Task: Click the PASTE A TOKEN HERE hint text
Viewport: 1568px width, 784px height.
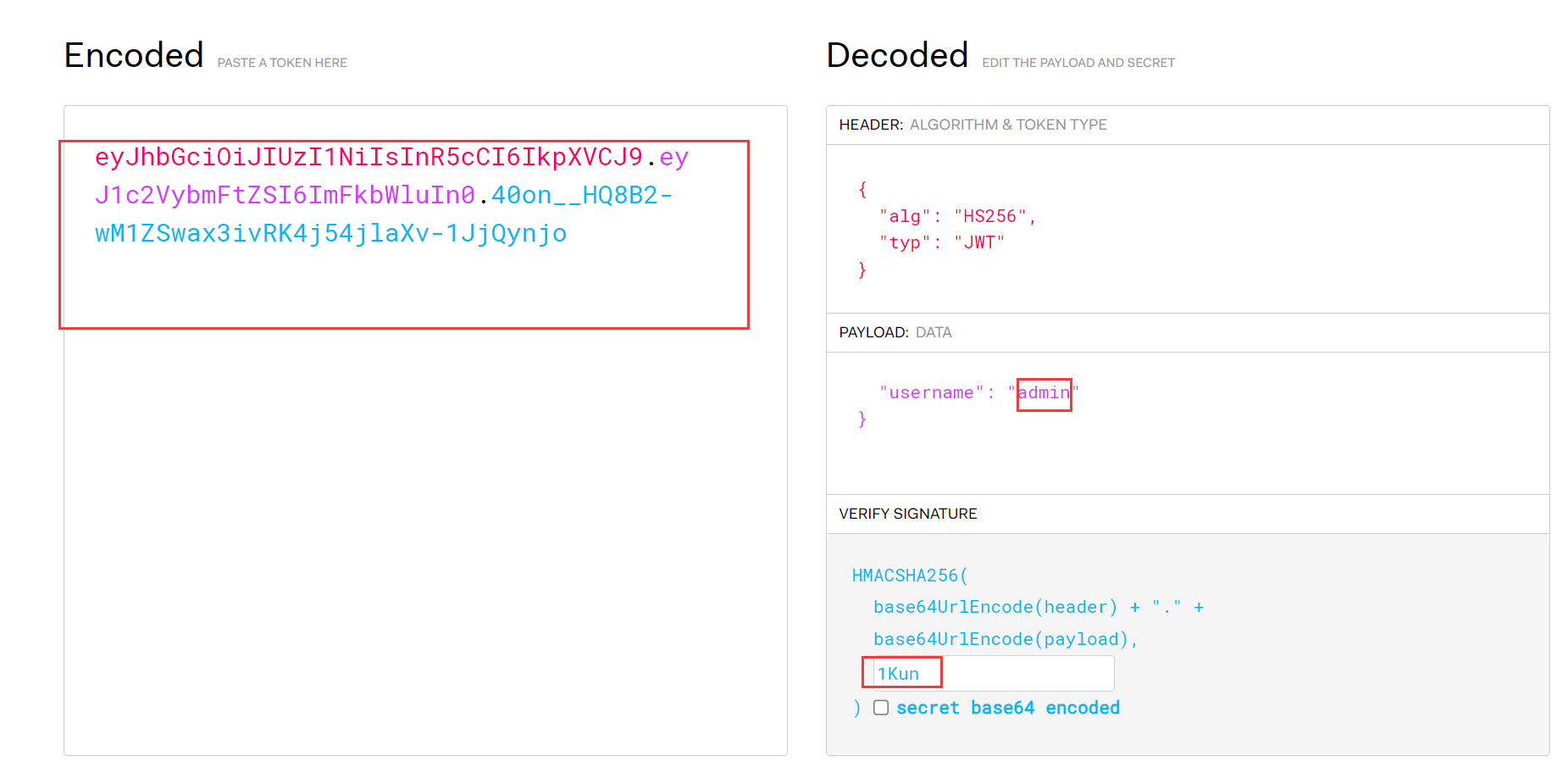Action: pos(282,63)
